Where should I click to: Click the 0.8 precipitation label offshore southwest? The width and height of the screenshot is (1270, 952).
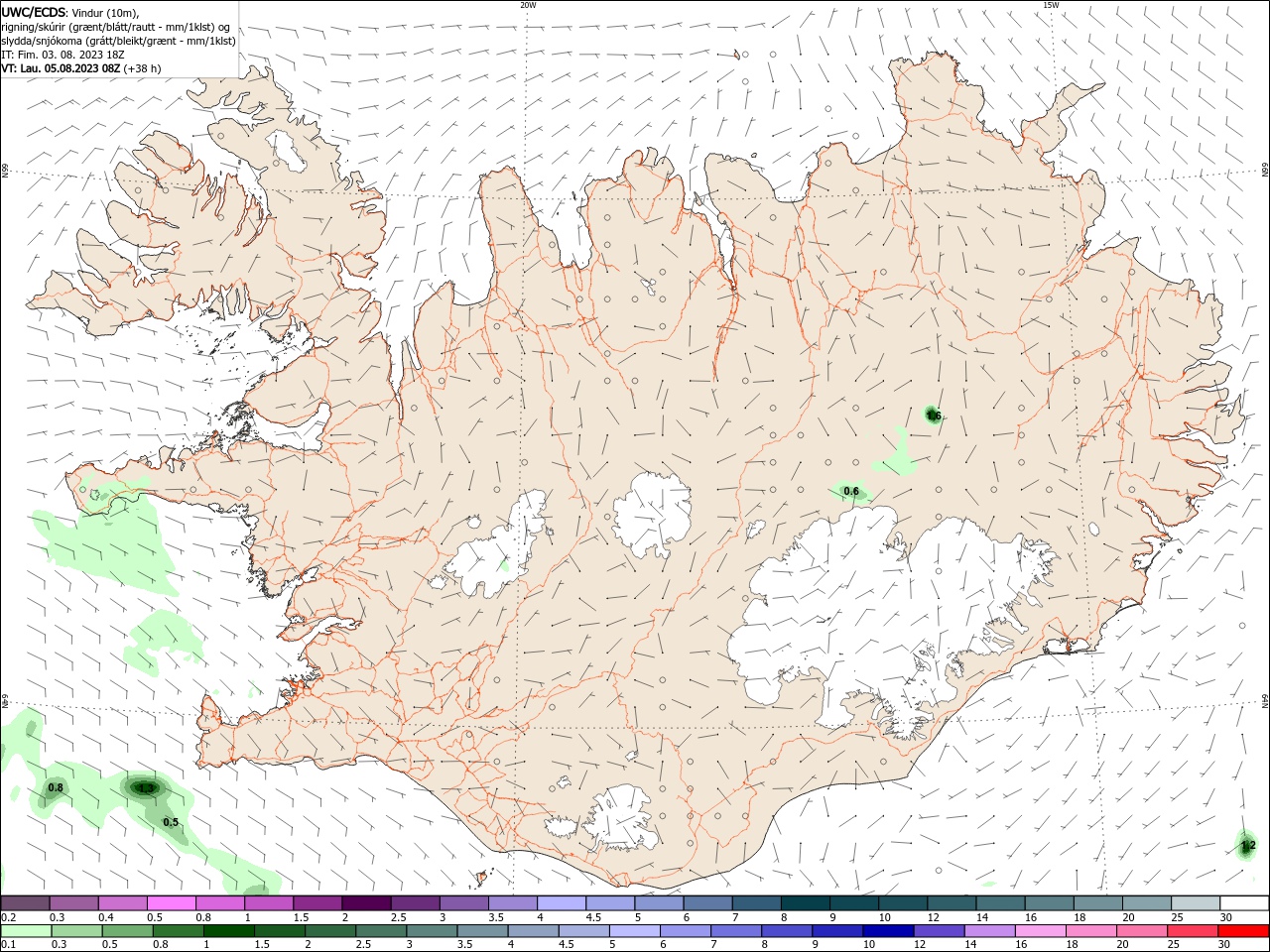point(56,788)
